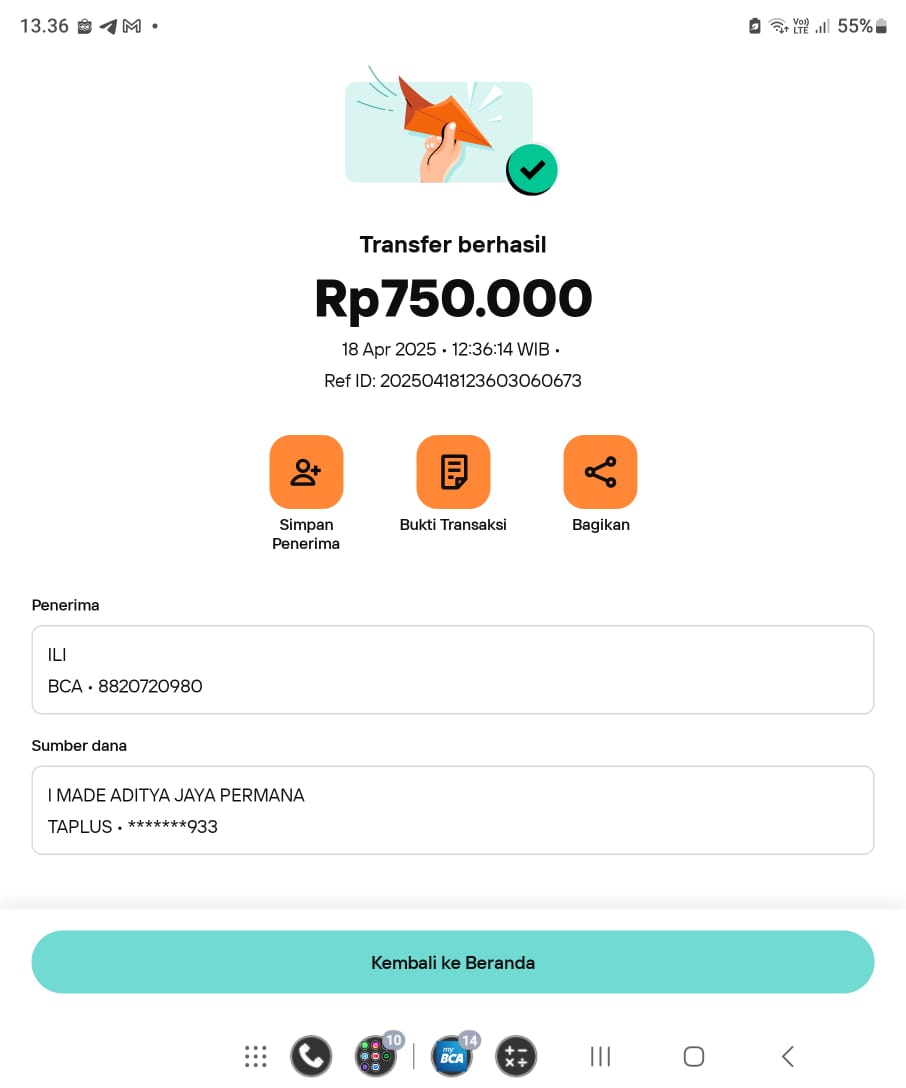Viewport: 906px width, 1088px height.
Task: Open the app drawer grid icon
Action: [x=256, y=1056]
